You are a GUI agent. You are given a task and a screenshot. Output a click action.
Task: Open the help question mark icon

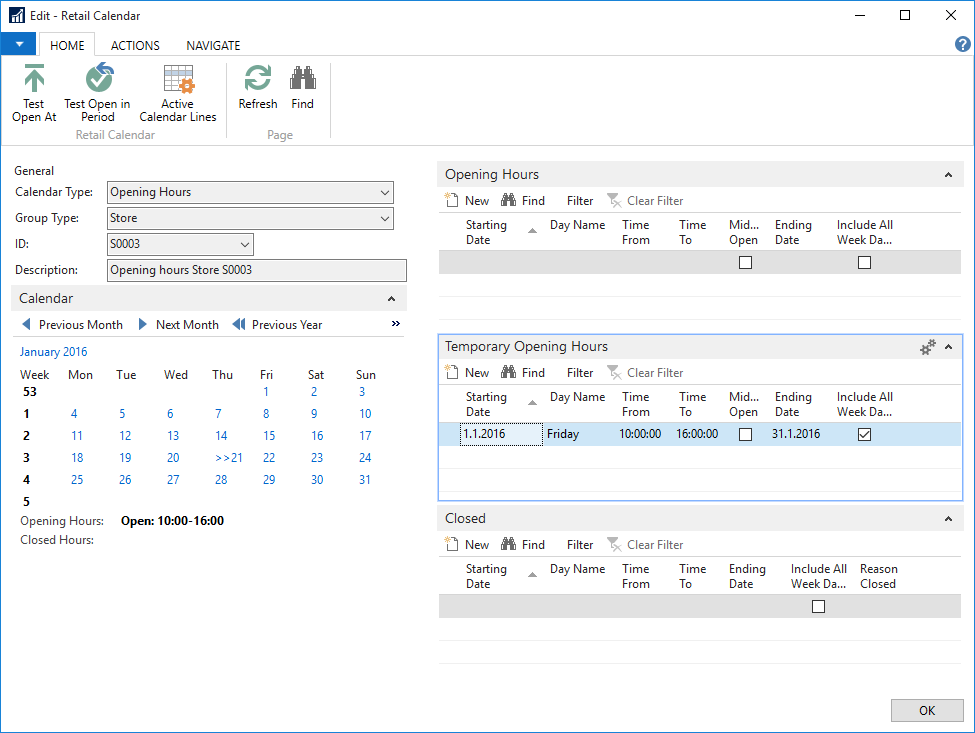pos(962,45)
